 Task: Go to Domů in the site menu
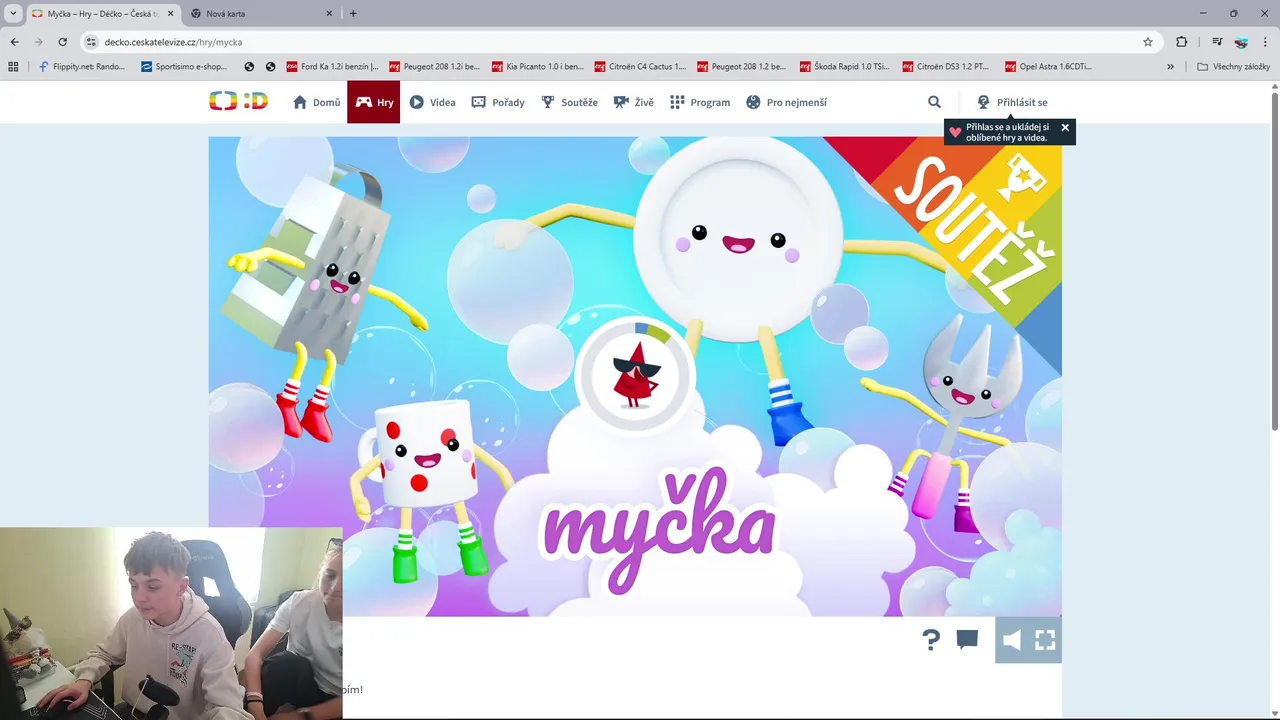(316, 102)
